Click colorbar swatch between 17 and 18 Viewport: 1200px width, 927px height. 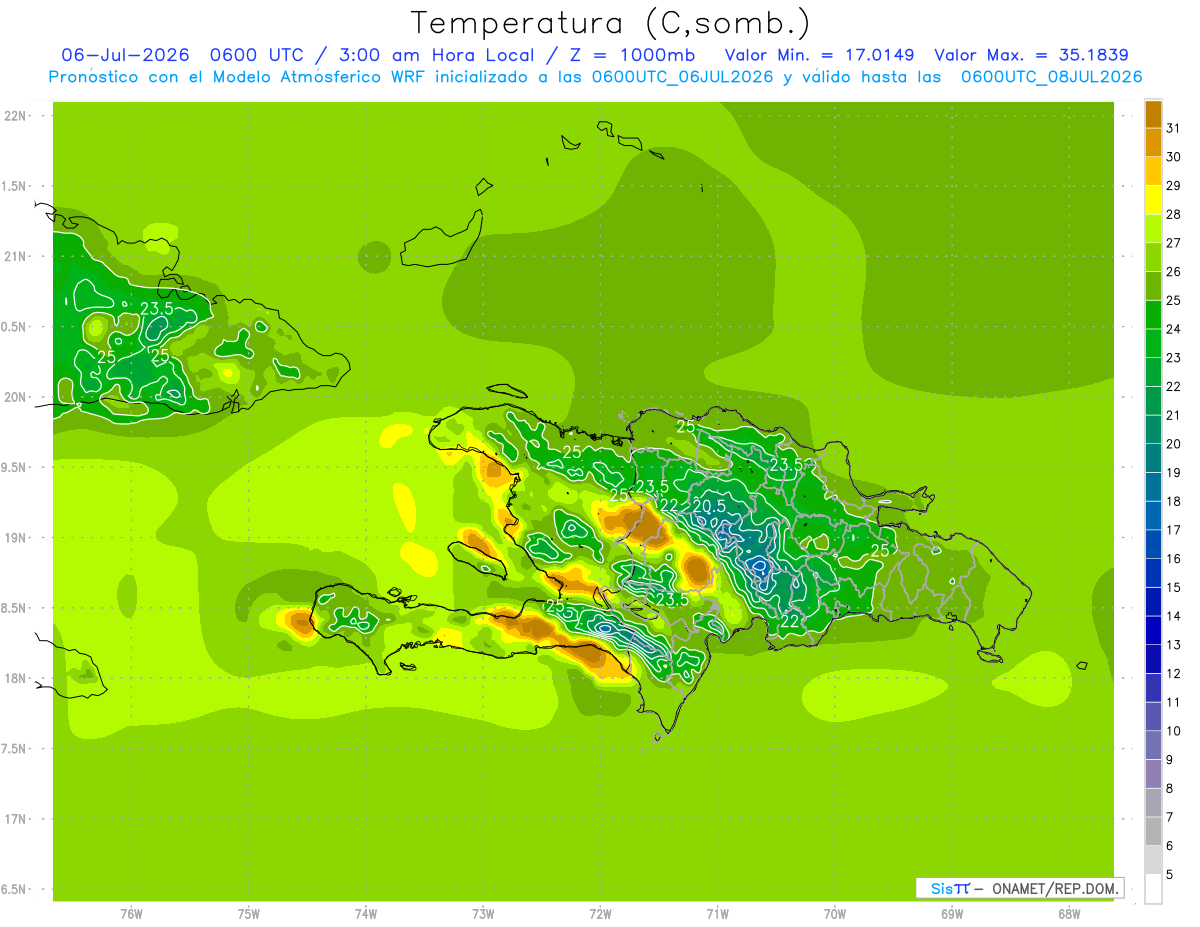pos(1153,516)
